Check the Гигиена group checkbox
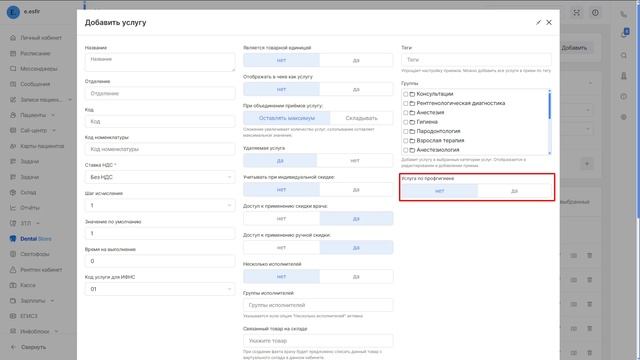 coord(405,122)
